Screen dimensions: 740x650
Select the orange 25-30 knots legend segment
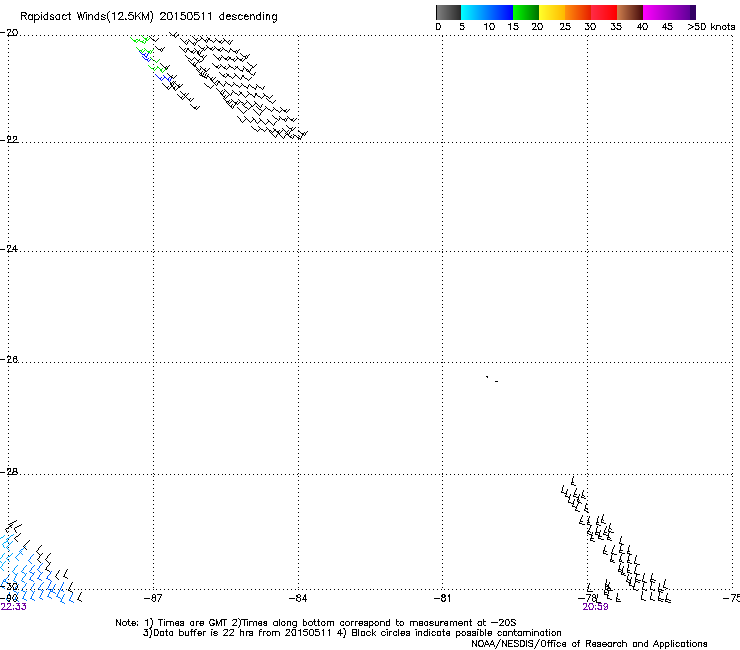578,12
